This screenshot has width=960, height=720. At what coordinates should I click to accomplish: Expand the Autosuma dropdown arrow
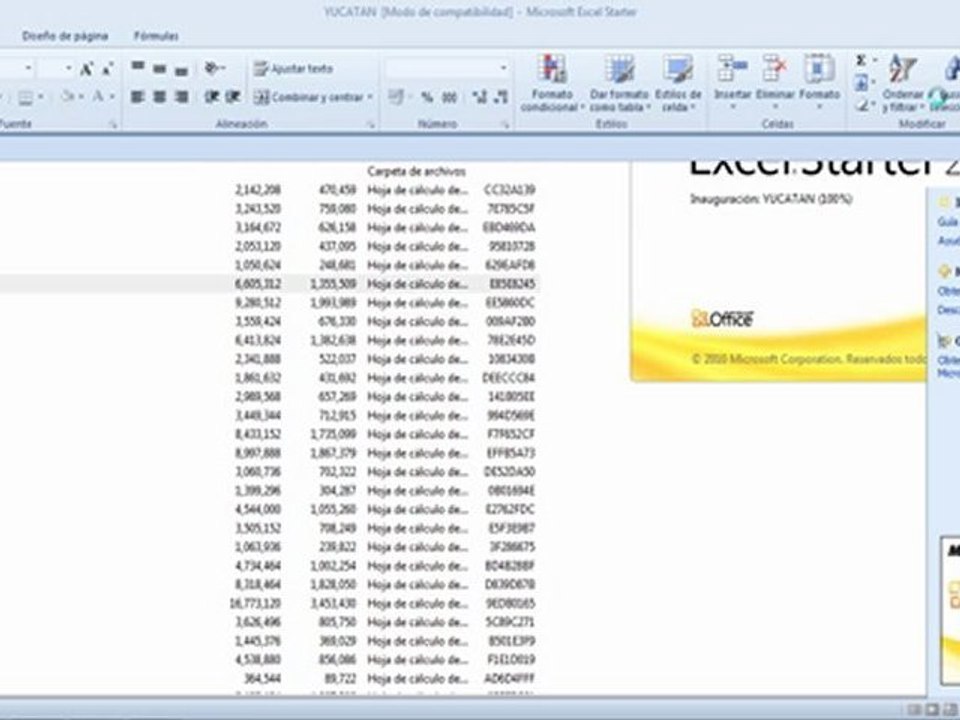875,60
